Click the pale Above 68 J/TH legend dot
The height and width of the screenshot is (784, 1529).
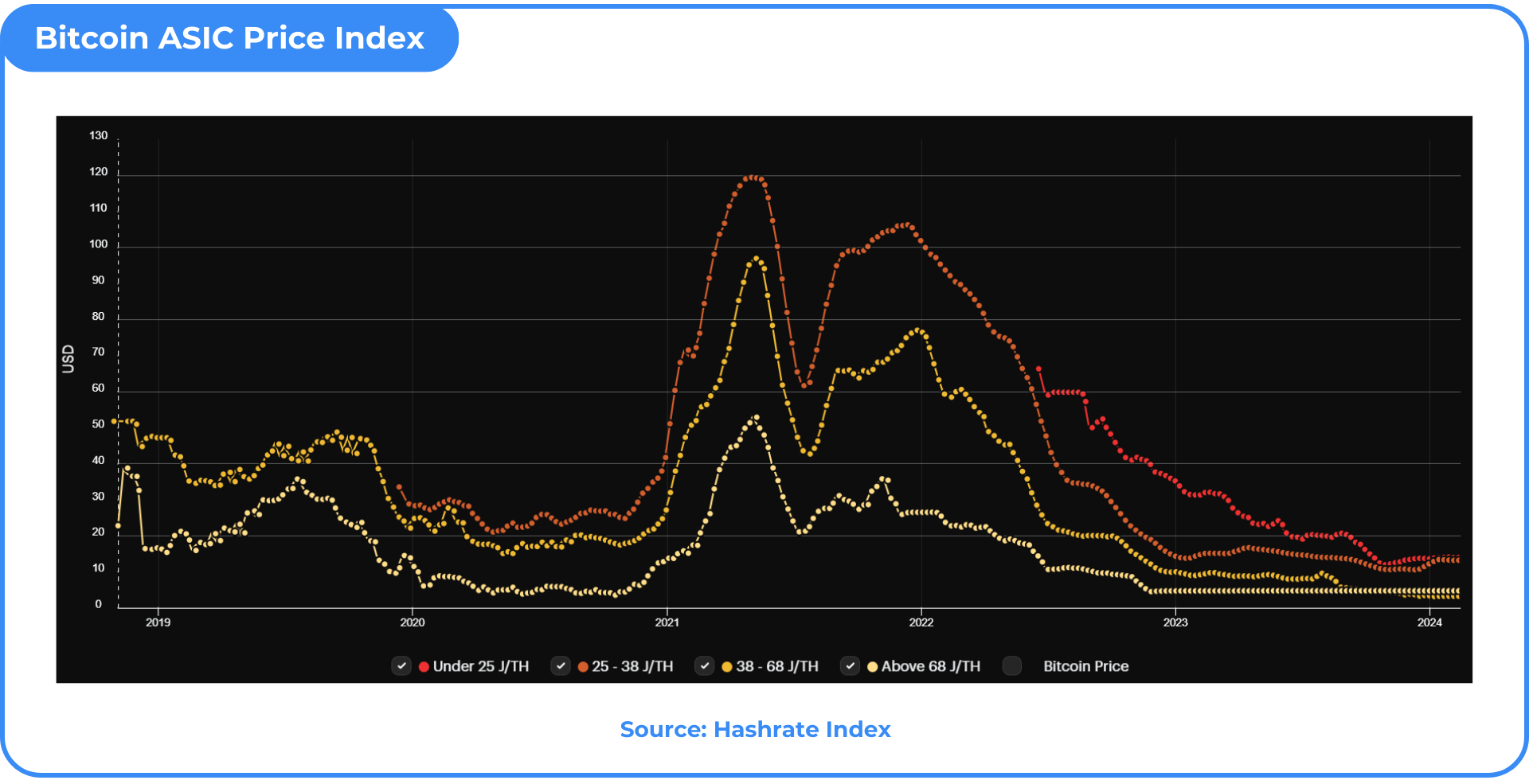click(x=873, y=667)
